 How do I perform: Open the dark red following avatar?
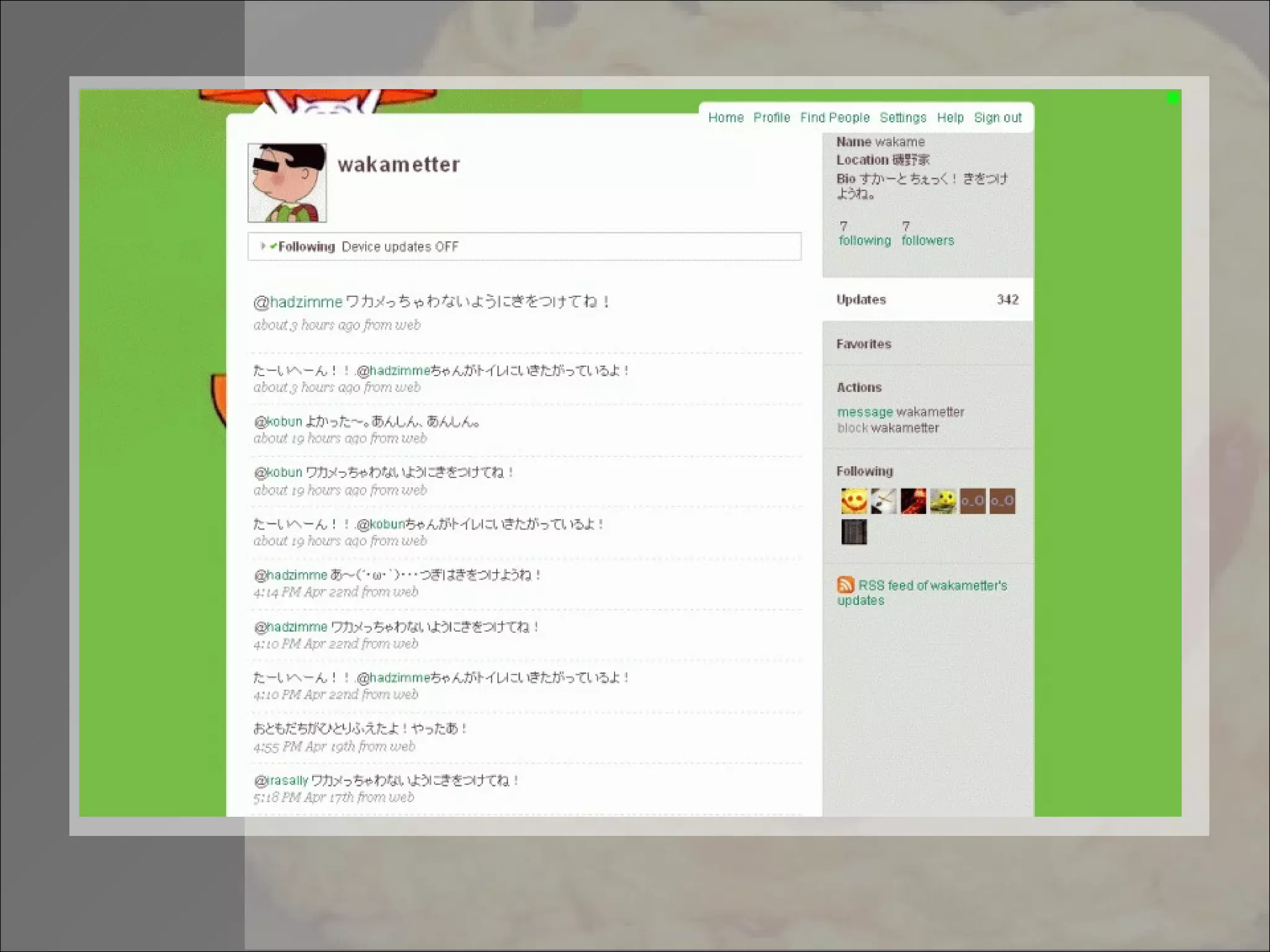pos(913,501)
